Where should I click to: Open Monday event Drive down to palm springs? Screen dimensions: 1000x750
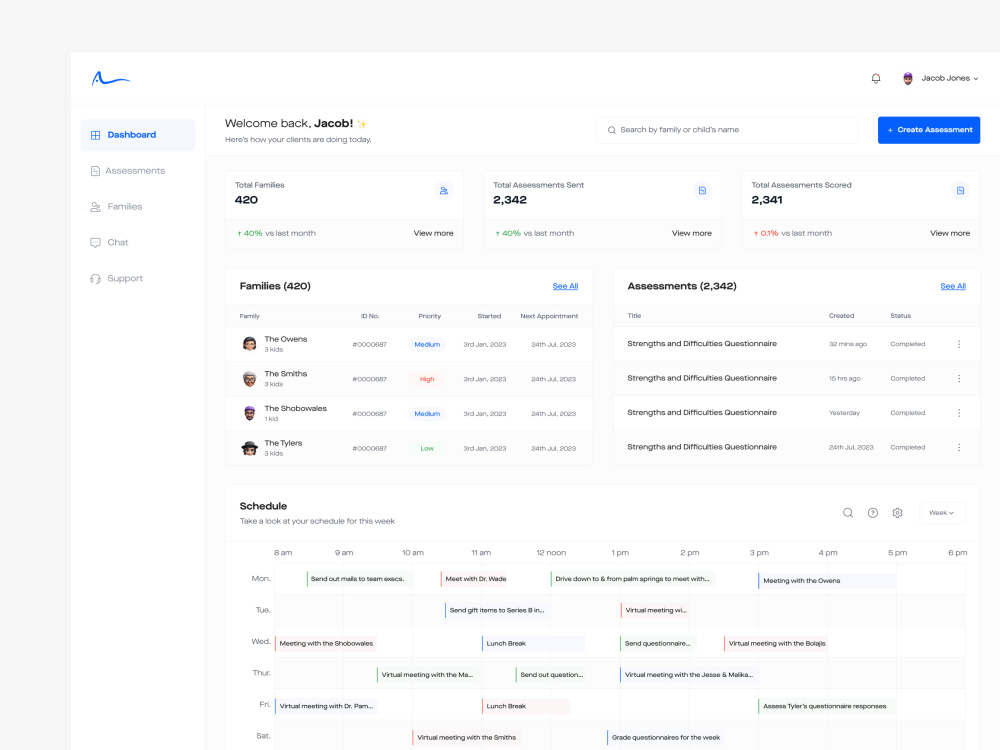click(x=633, y=579)
